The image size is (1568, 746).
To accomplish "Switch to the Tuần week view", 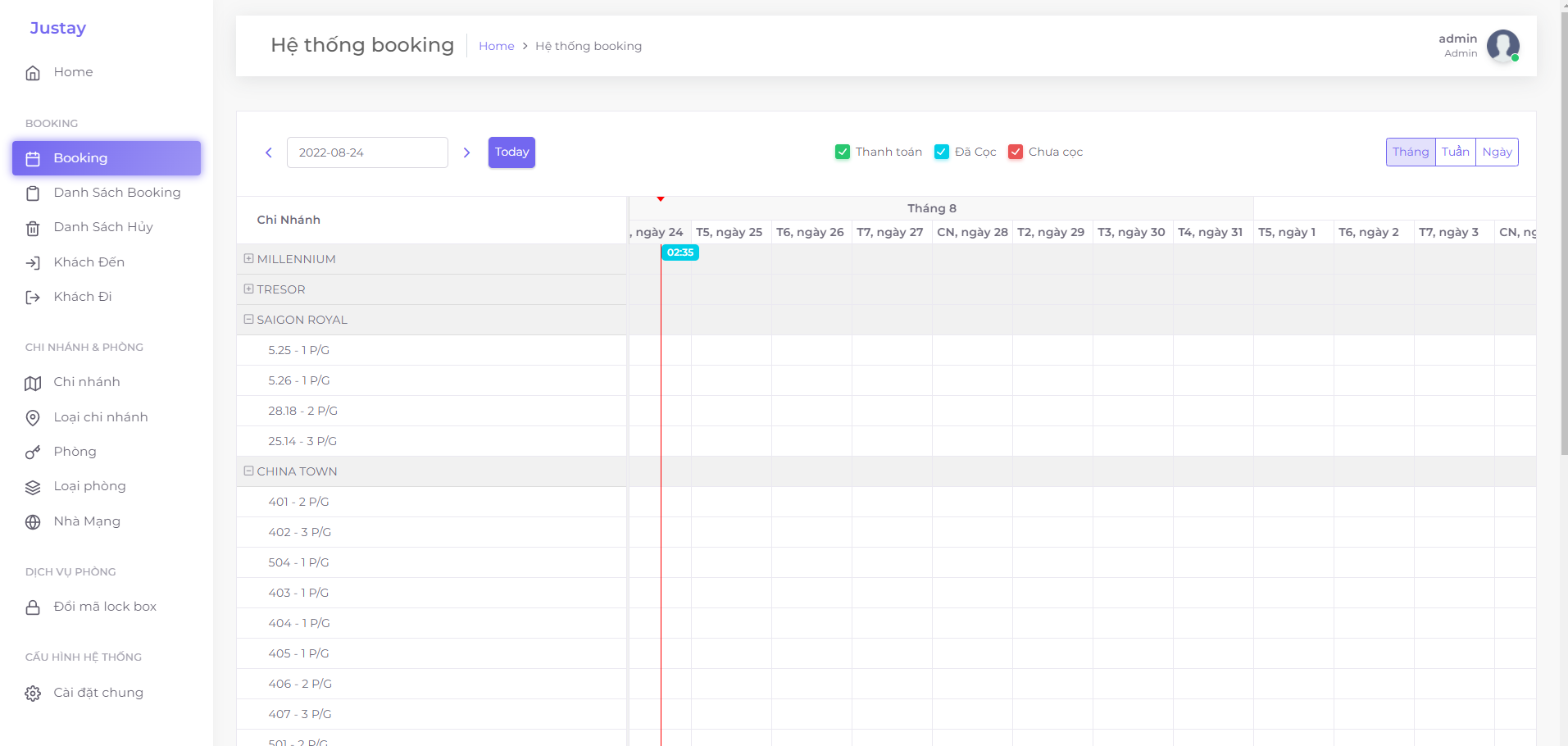I will pyautogui.click(x=1455, y=152).
